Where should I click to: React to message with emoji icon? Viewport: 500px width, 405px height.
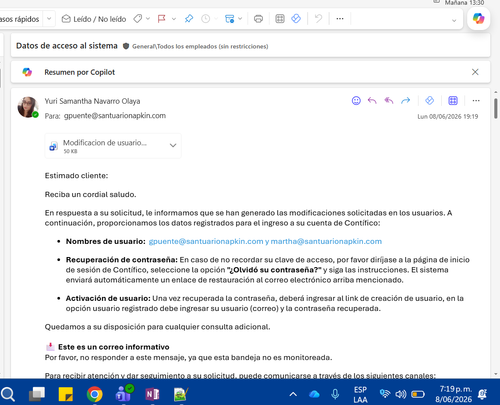coord(356,100)
